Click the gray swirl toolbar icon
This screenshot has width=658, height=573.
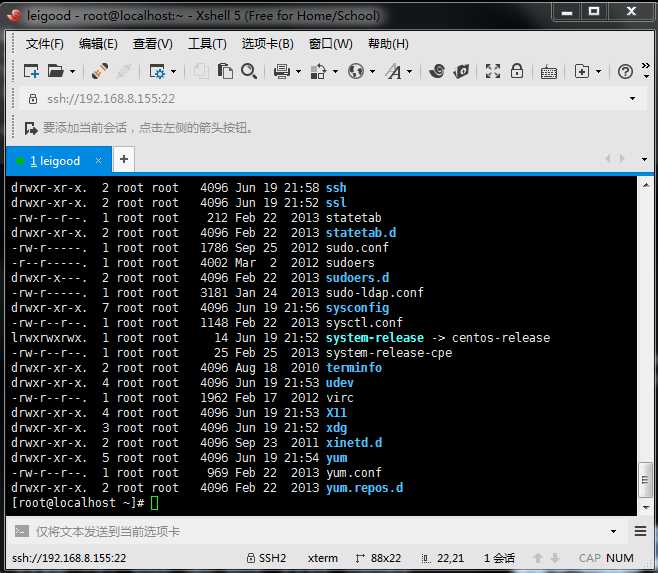[437, 71]
